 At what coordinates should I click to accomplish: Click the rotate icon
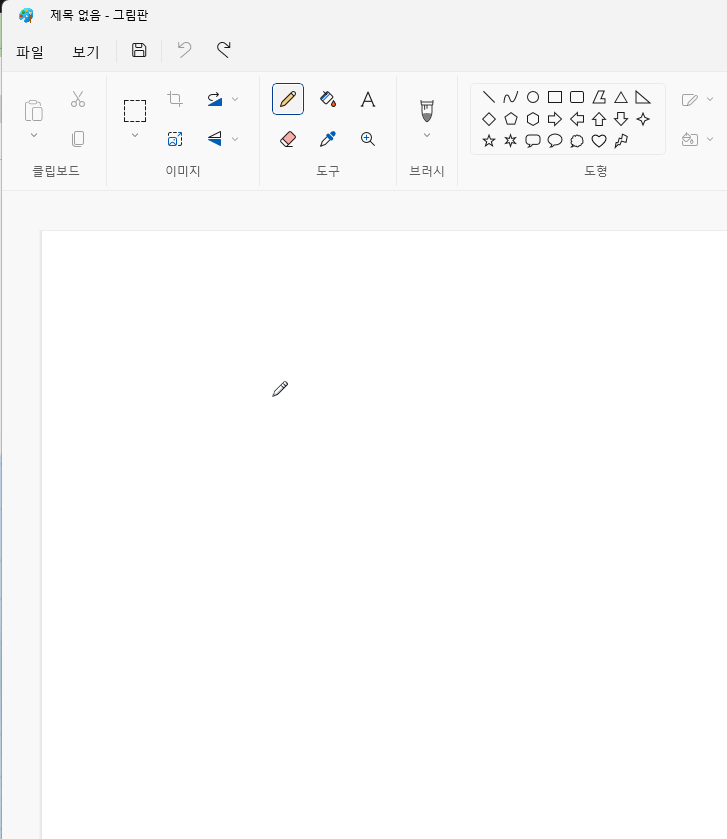(215, 99)
